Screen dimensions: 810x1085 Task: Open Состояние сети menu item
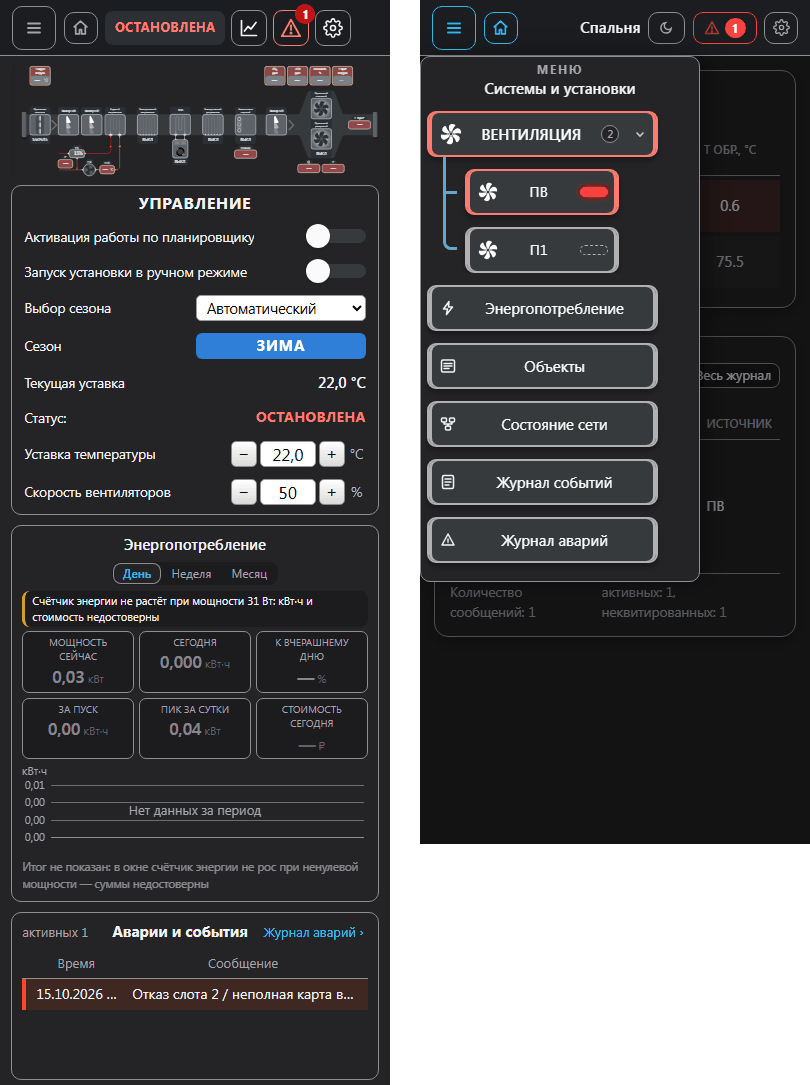pyautogui.click(x=542, y=424)
